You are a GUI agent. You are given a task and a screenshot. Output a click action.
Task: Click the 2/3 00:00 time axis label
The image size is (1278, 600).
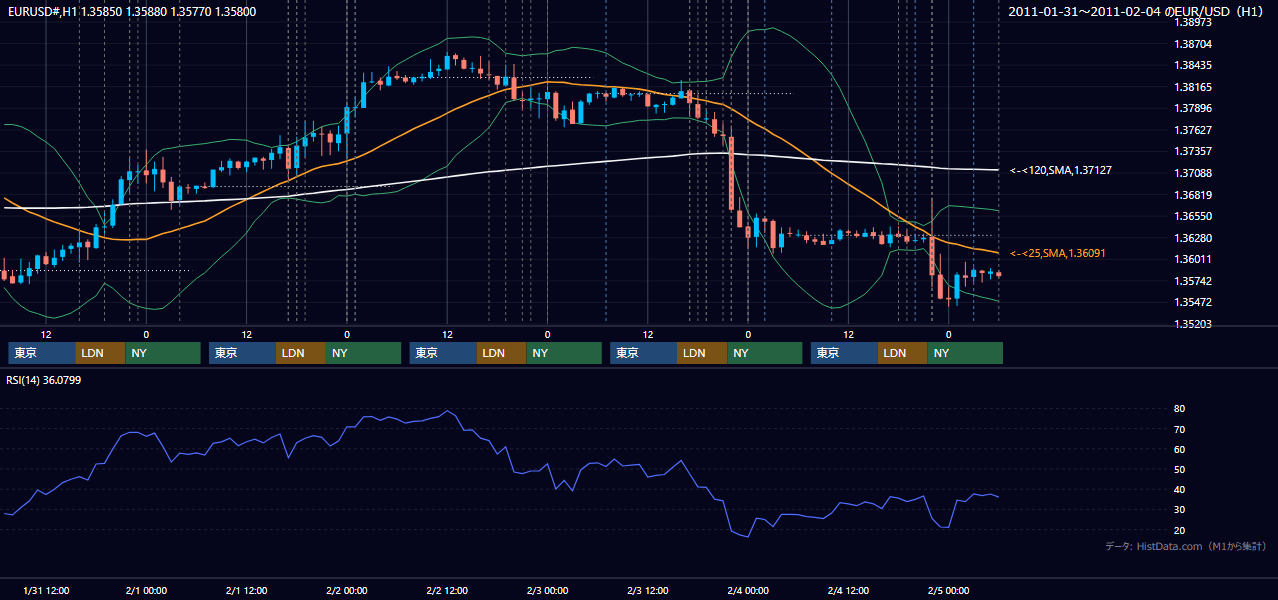547,590
